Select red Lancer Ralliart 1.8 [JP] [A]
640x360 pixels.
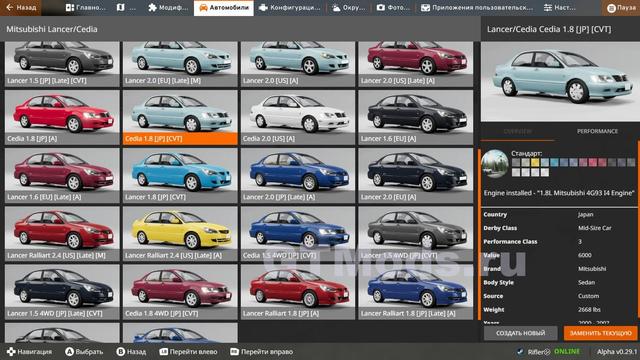298,292
